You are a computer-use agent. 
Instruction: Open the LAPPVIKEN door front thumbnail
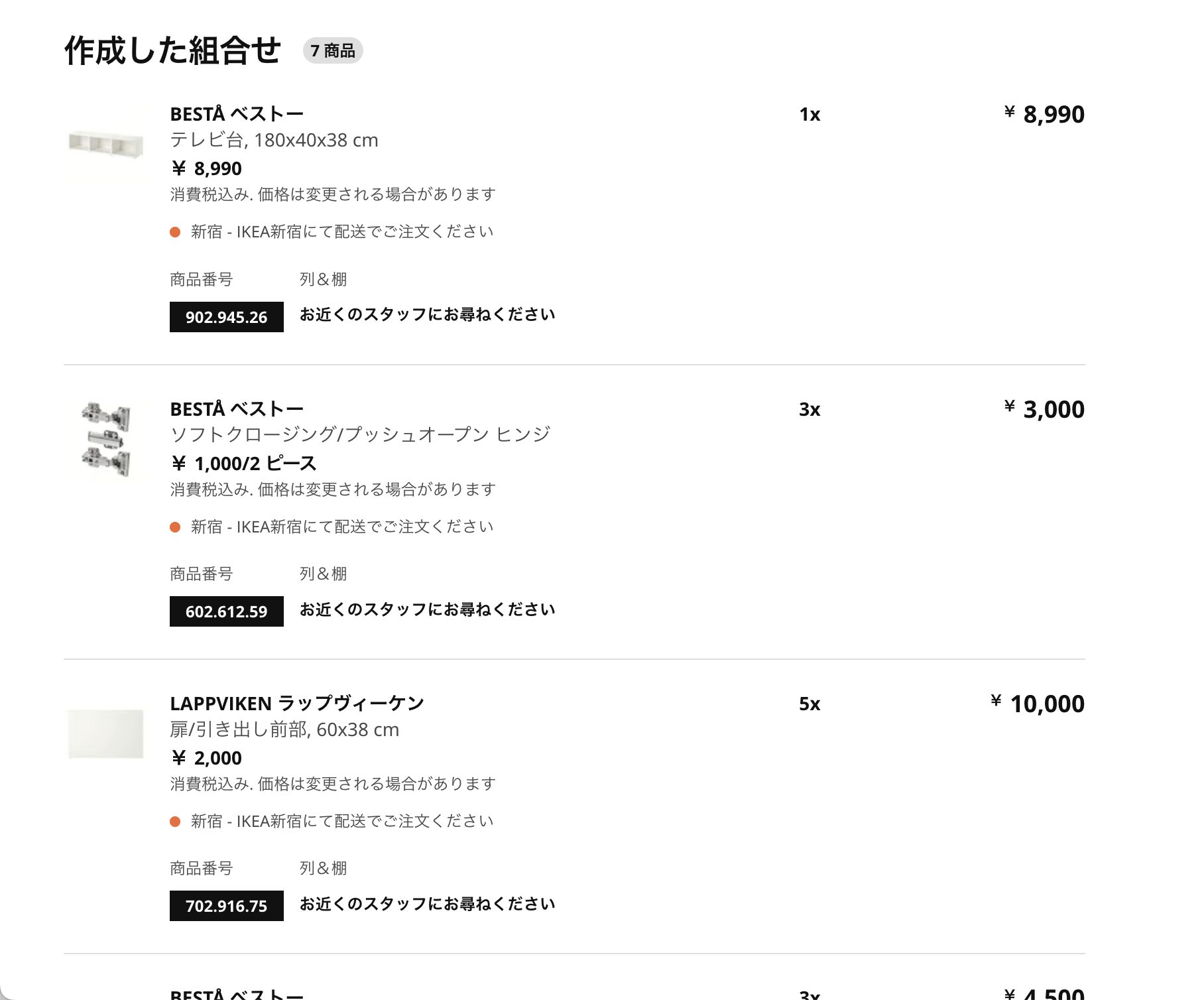(x=106, y=733)
